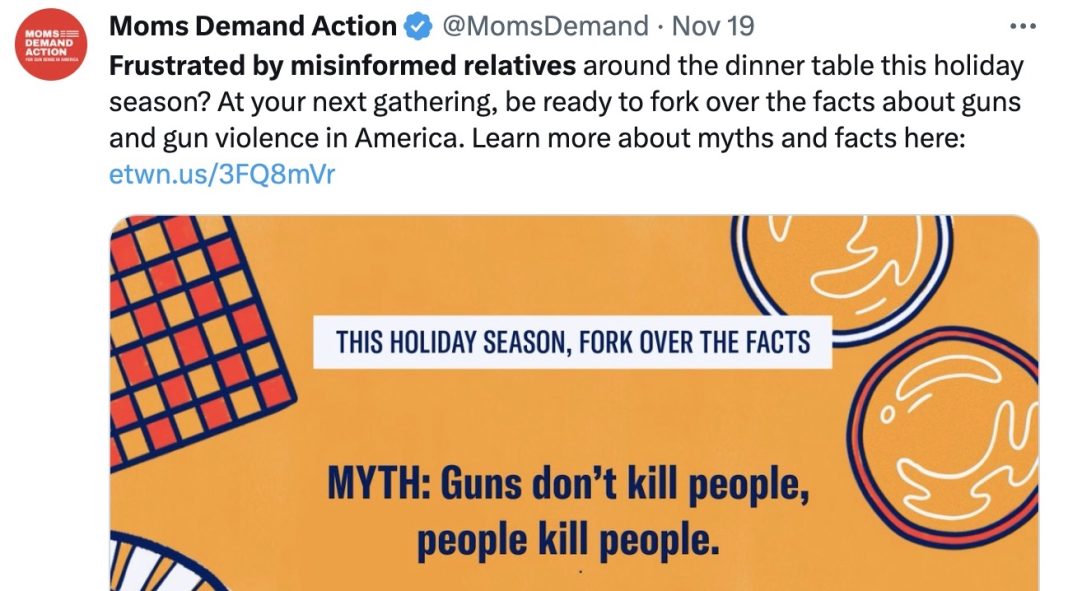The width and height of the screenshot is (1068, 591).
Task: Click the bold 'Frustrated by misinformed relatives' text
Action: [342, 67]
